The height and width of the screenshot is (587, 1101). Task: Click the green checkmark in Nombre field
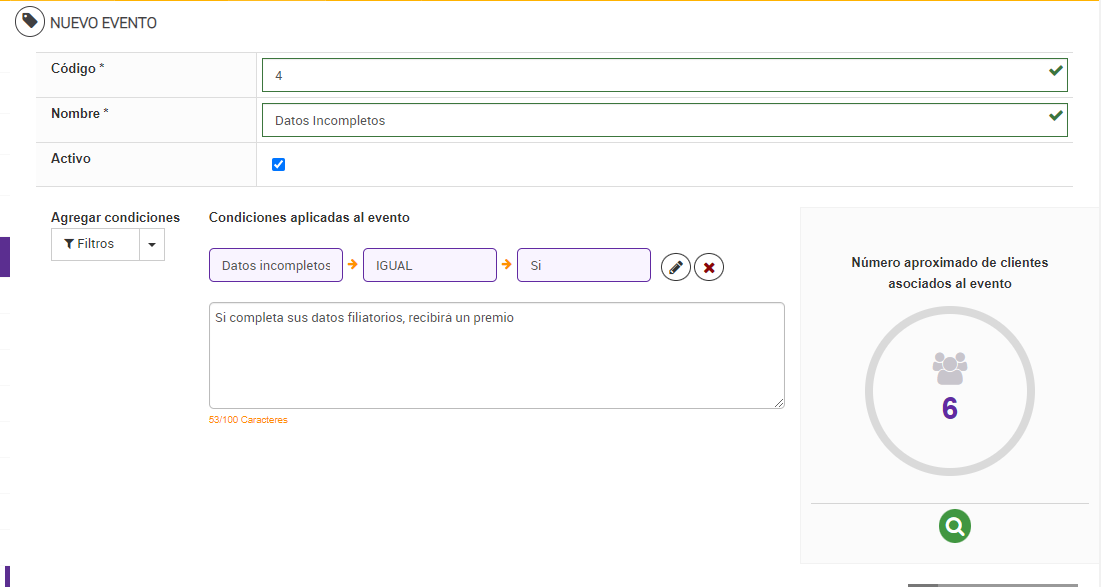pyautogui.click(x=1055, y=117)
